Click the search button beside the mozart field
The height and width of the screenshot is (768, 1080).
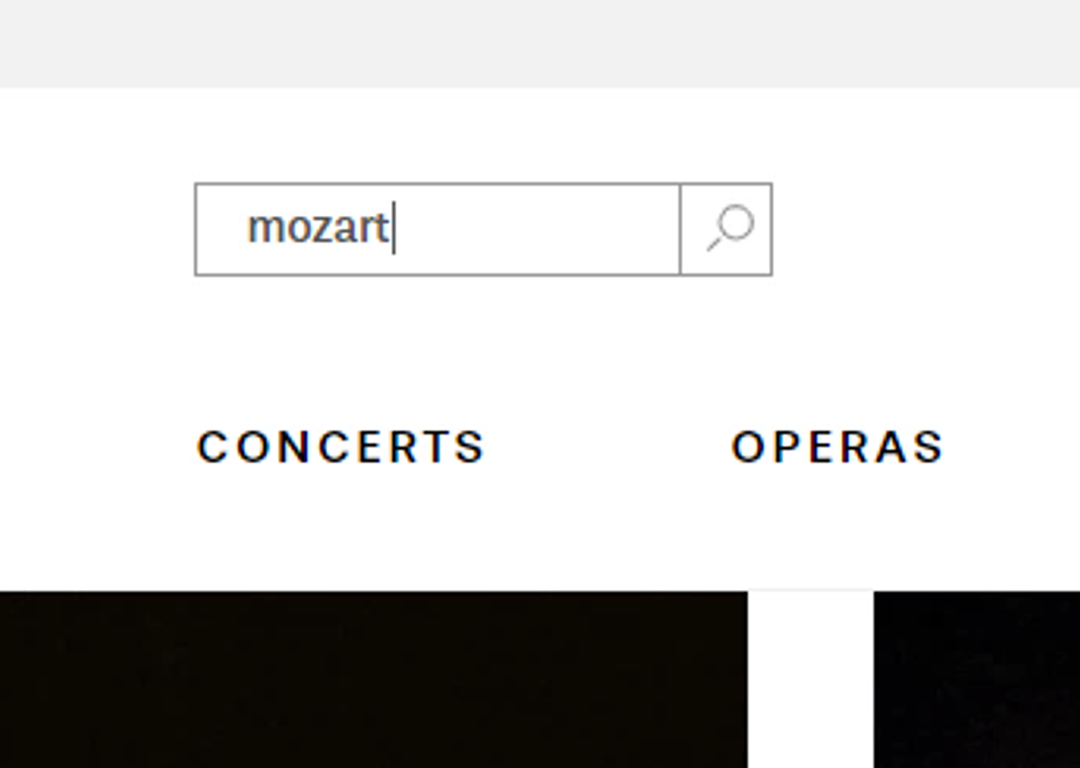(x=726, y=229)
